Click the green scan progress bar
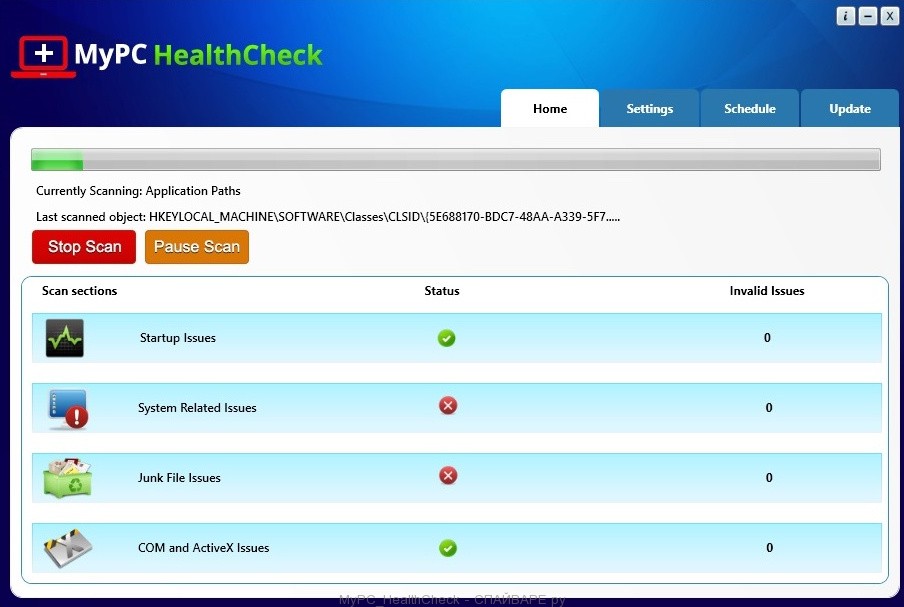This screenshot has height=607, width=904. click(455, 159)
